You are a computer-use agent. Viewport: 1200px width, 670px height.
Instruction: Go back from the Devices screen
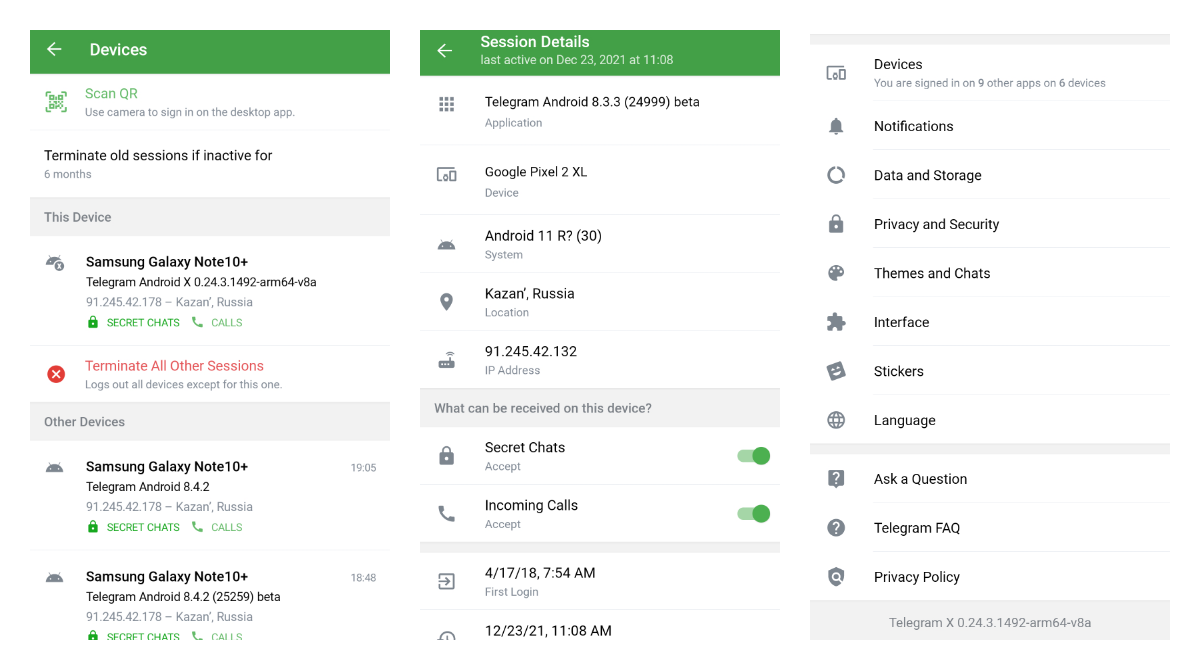(x=54, y=49)
